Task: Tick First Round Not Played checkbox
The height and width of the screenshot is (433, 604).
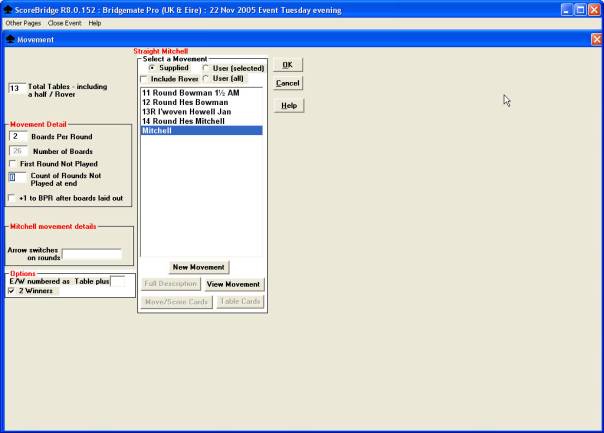Action: [x=12, y=164]
